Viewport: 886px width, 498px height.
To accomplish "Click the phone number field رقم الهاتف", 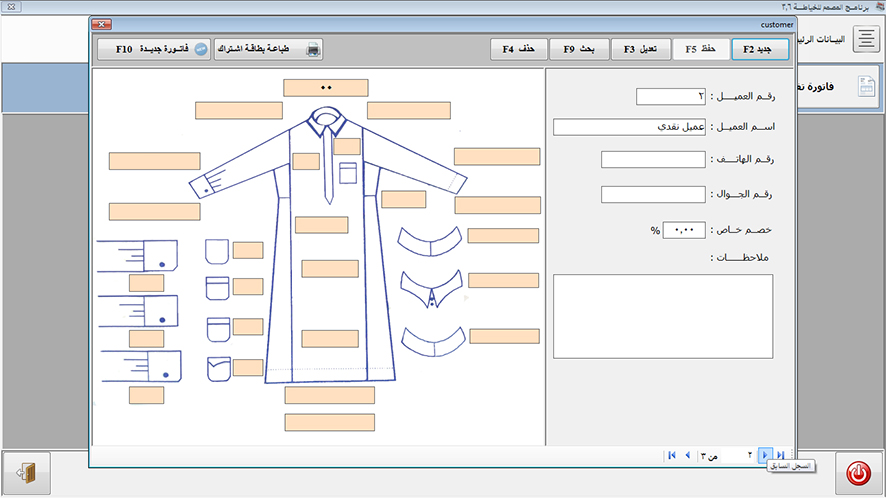I will pyautogui.click(x=653, y=160).
